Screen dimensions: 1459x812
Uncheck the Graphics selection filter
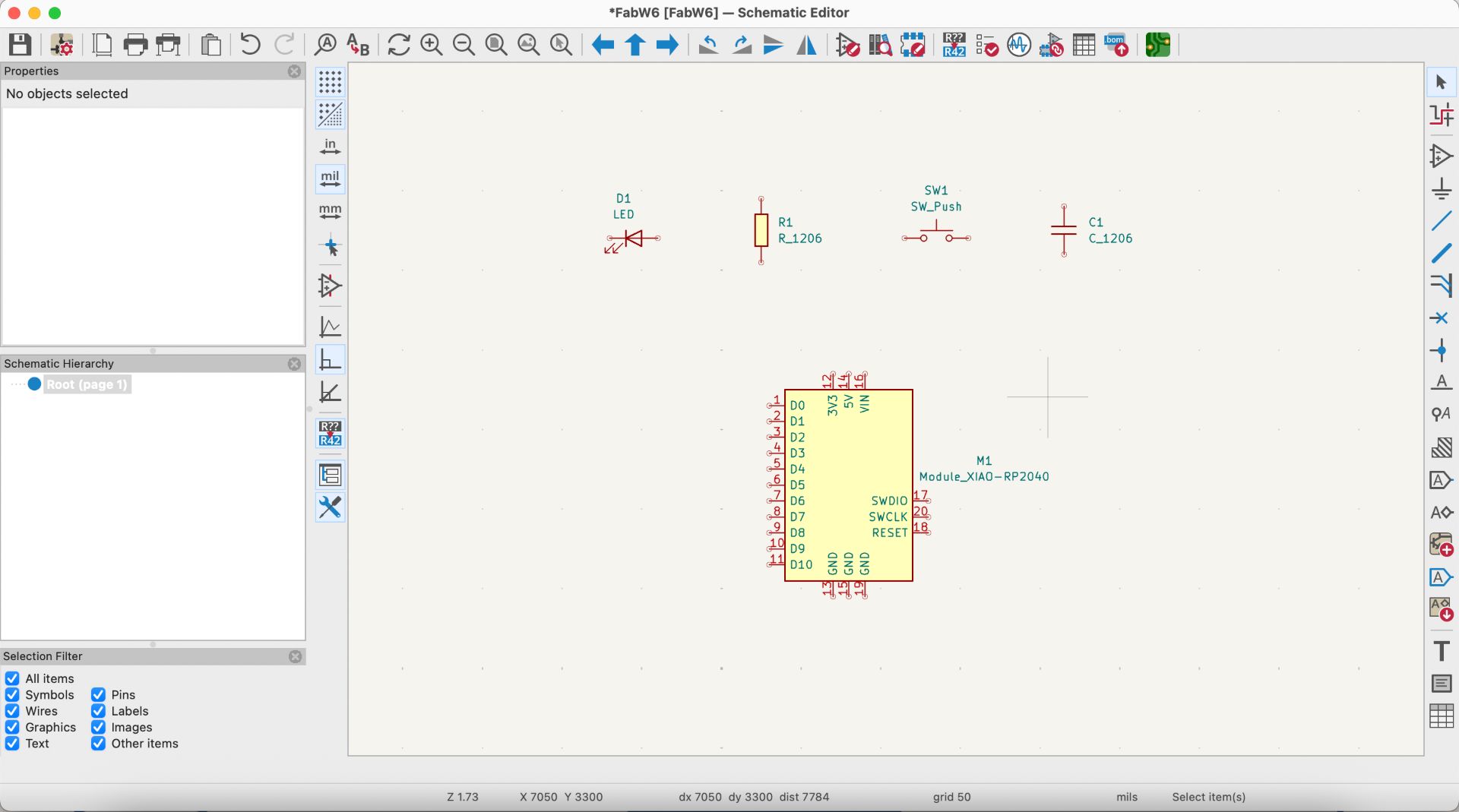12,727
